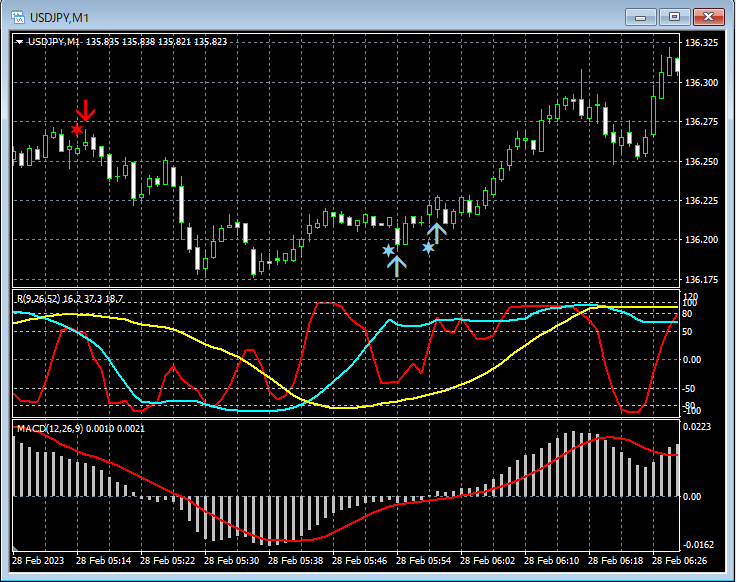The width and height of the screenshot is (737, 582).
Task: Select the lower blue buy arrow at 05:54
Action: [x=397, y=267]
